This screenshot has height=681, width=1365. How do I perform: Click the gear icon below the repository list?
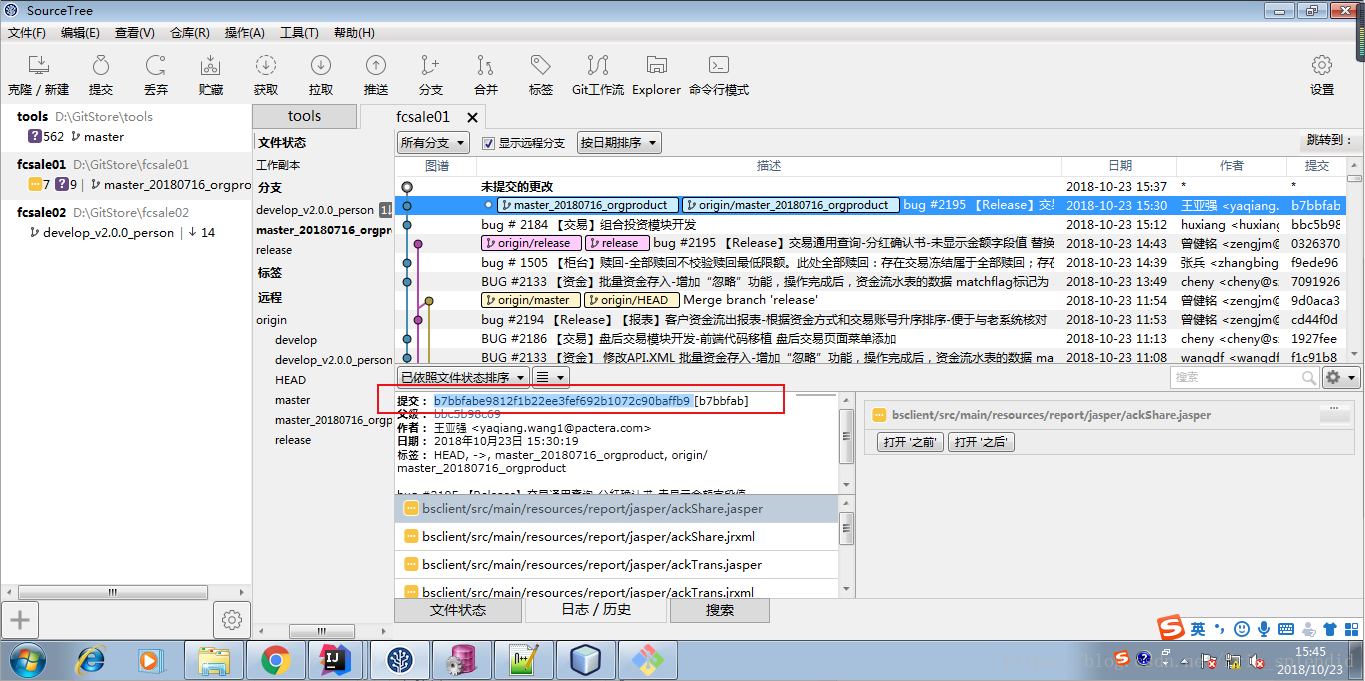point(232,620)
